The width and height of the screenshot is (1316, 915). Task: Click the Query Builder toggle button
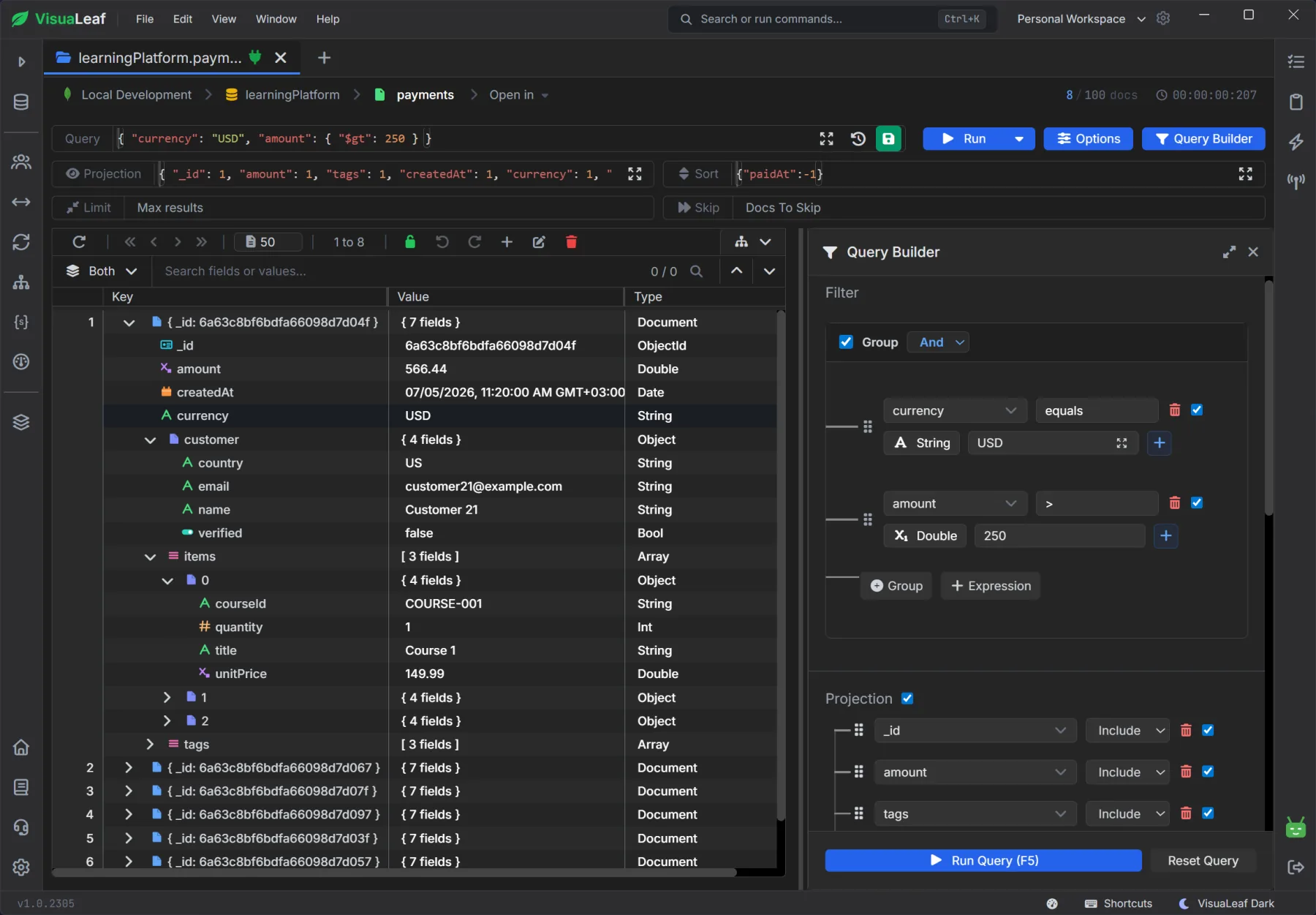(1203, 139)
